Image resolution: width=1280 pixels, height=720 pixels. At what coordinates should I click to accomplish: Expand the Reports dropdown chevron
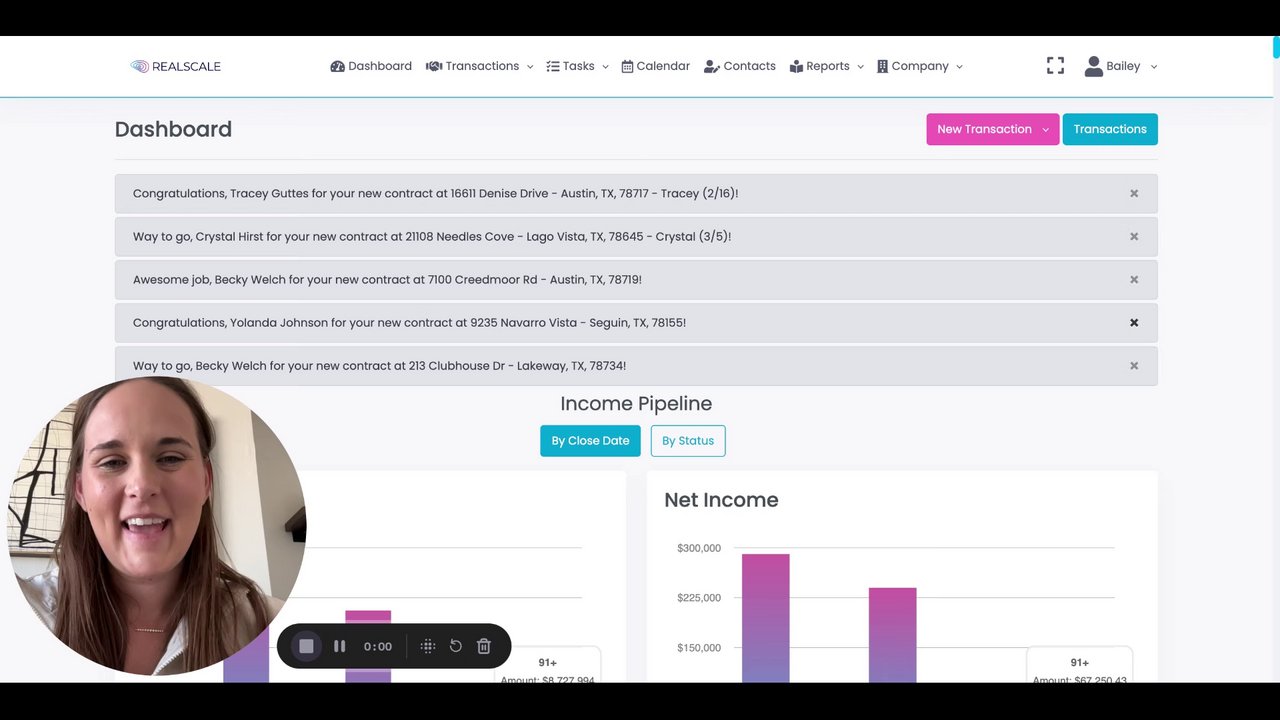coord(860,67)
